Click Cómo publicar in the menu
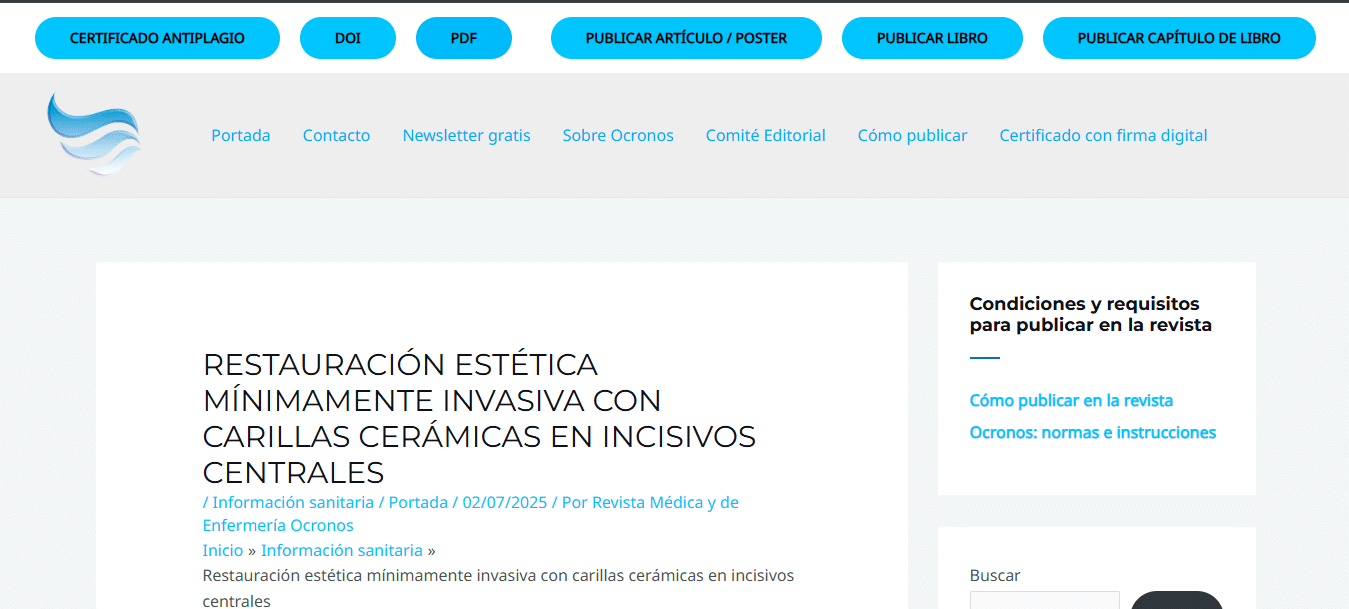Viewport: 1349px width, 609px height. (912, 135)
